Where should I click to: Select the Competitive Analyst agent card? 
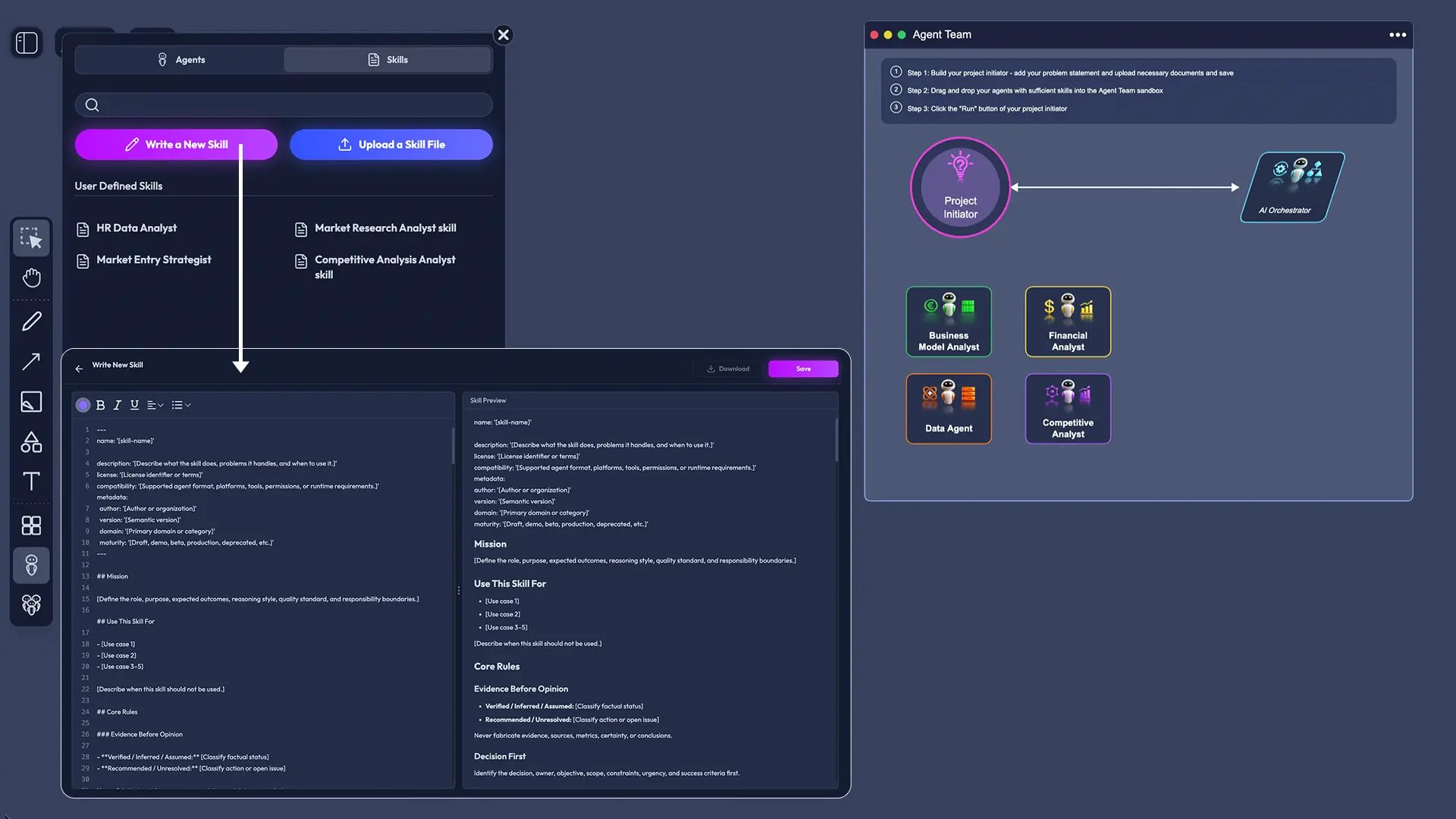tap(1068, 409)
